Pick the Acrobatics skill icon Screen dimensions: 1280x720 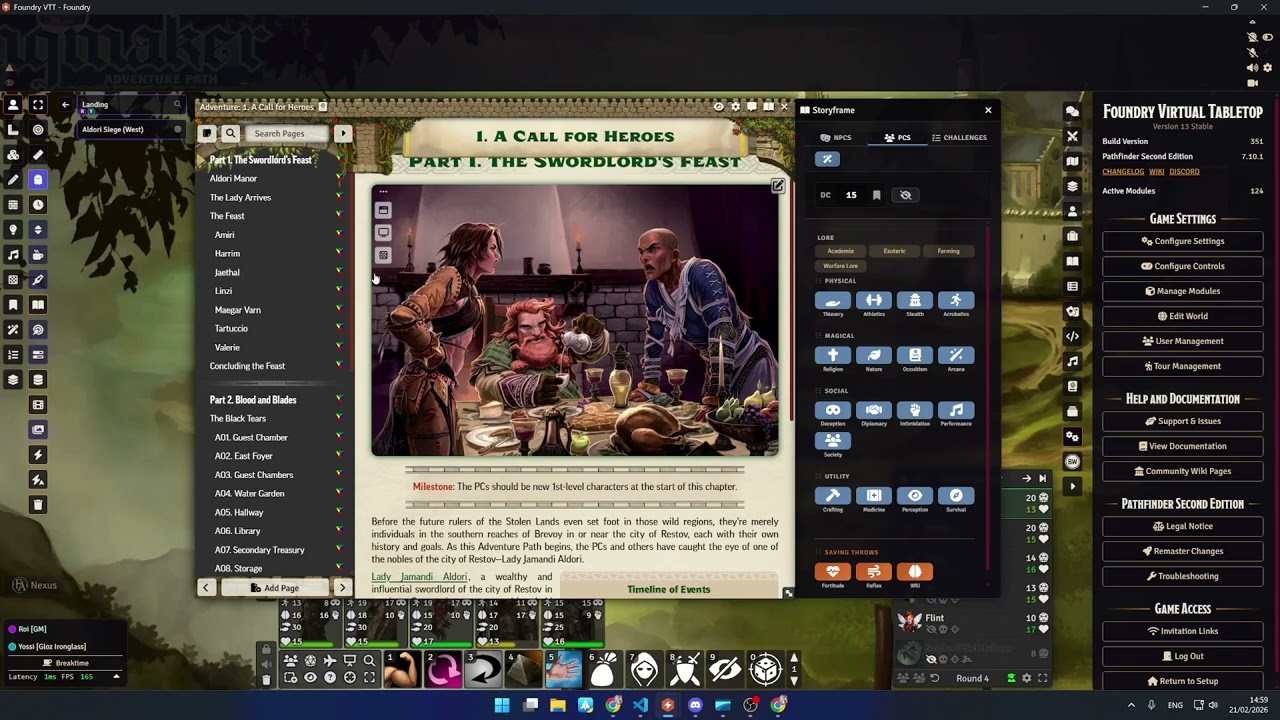point(956,300)
